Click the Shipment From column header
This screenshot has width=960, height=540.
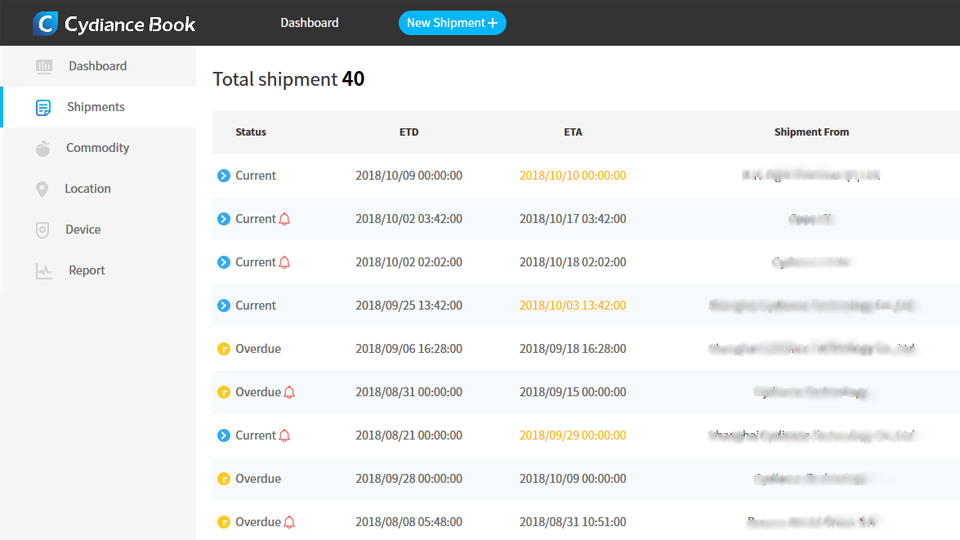(811, 132)
